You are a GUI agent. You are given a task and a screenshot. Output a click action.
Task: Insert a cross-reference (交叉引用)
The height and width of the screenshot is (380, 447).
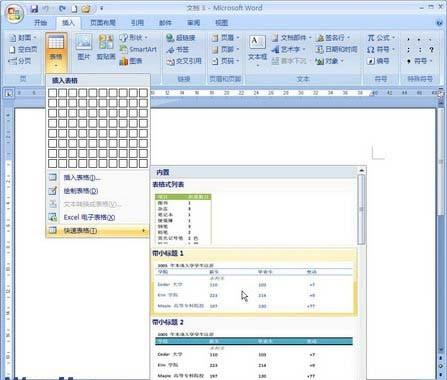click(x=184, y=61)
